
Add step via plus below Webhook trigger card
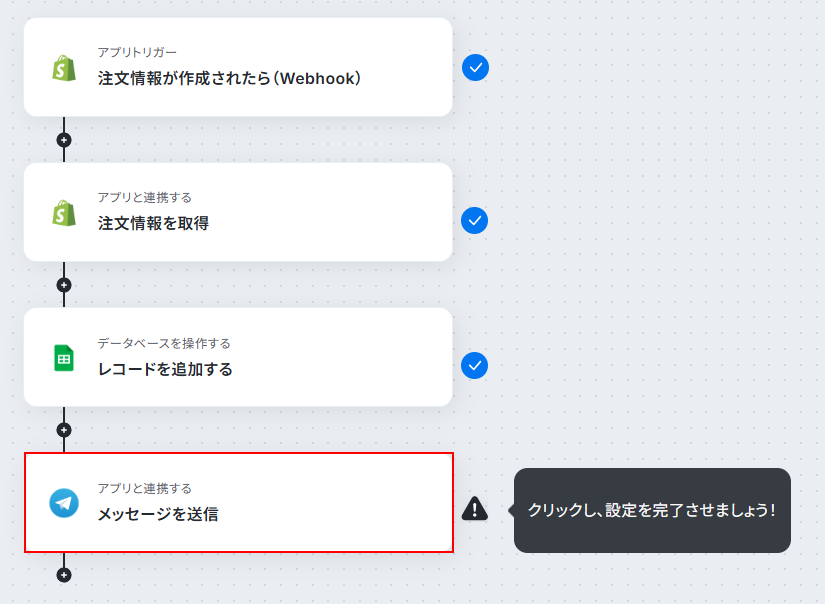click(64, 140)
